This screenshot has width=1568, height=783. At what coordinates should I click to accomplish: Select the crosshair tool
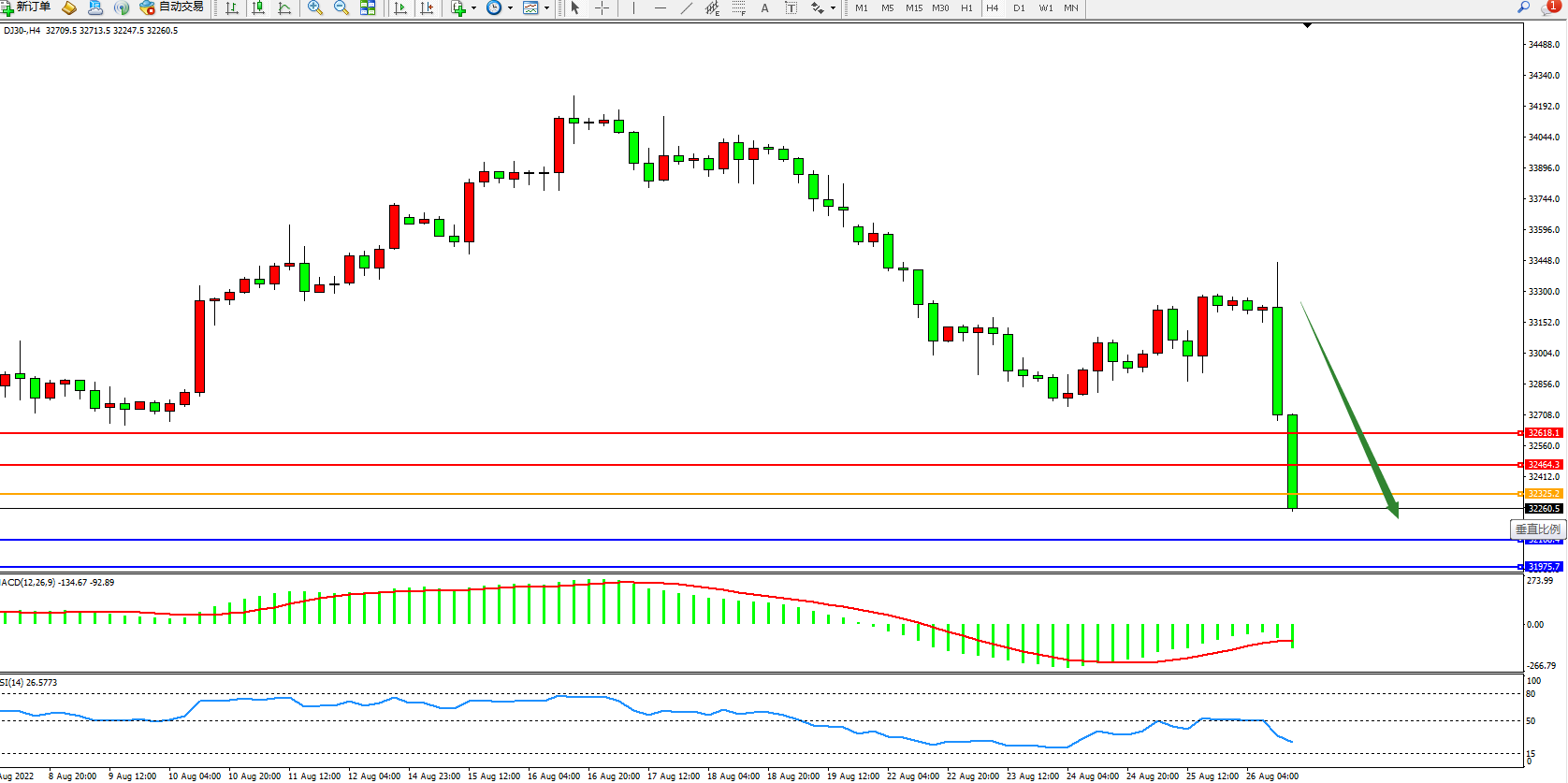coord(602,7)
